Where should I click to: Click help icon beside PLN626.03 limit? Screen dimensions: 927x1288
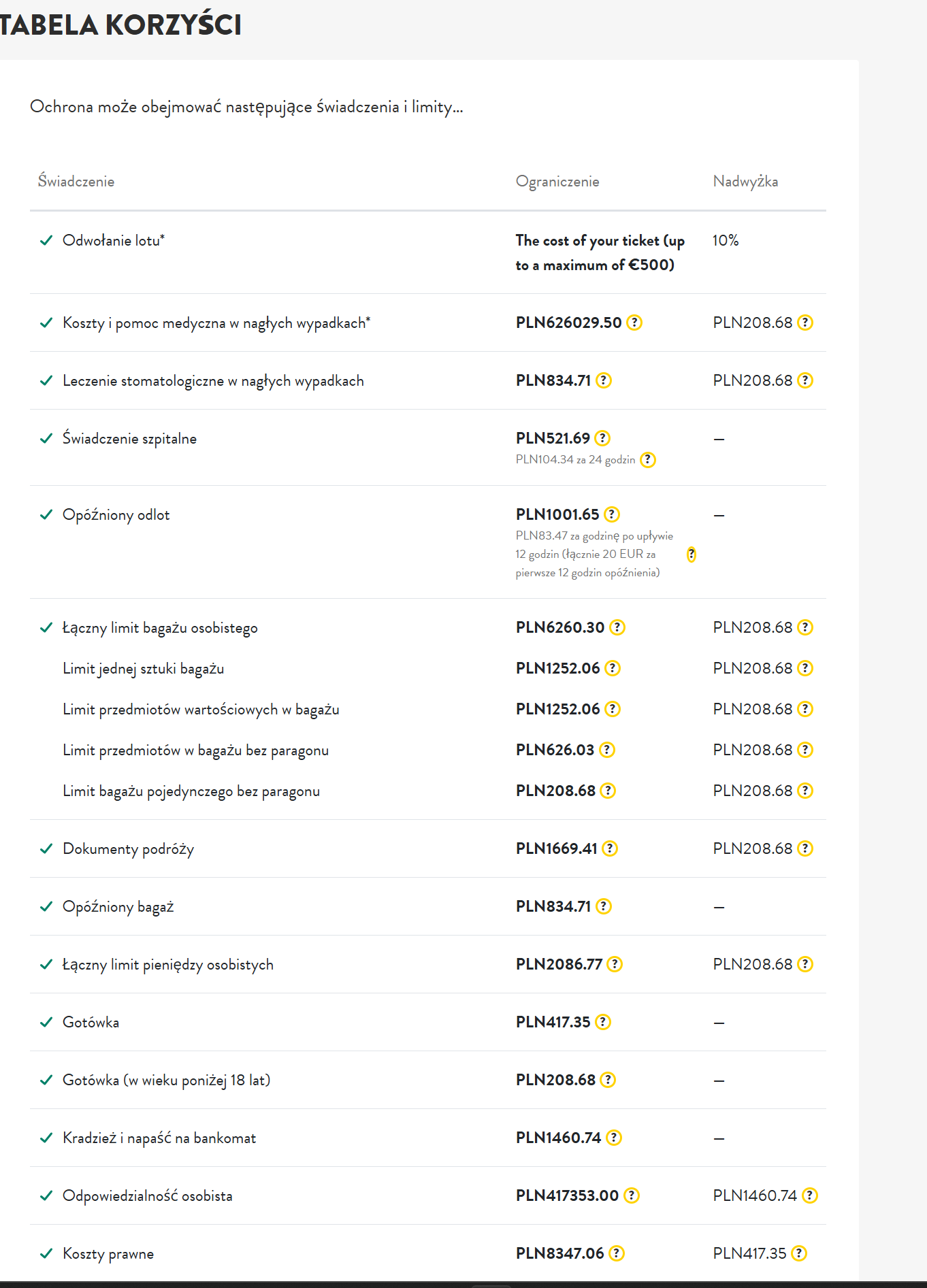606,750
